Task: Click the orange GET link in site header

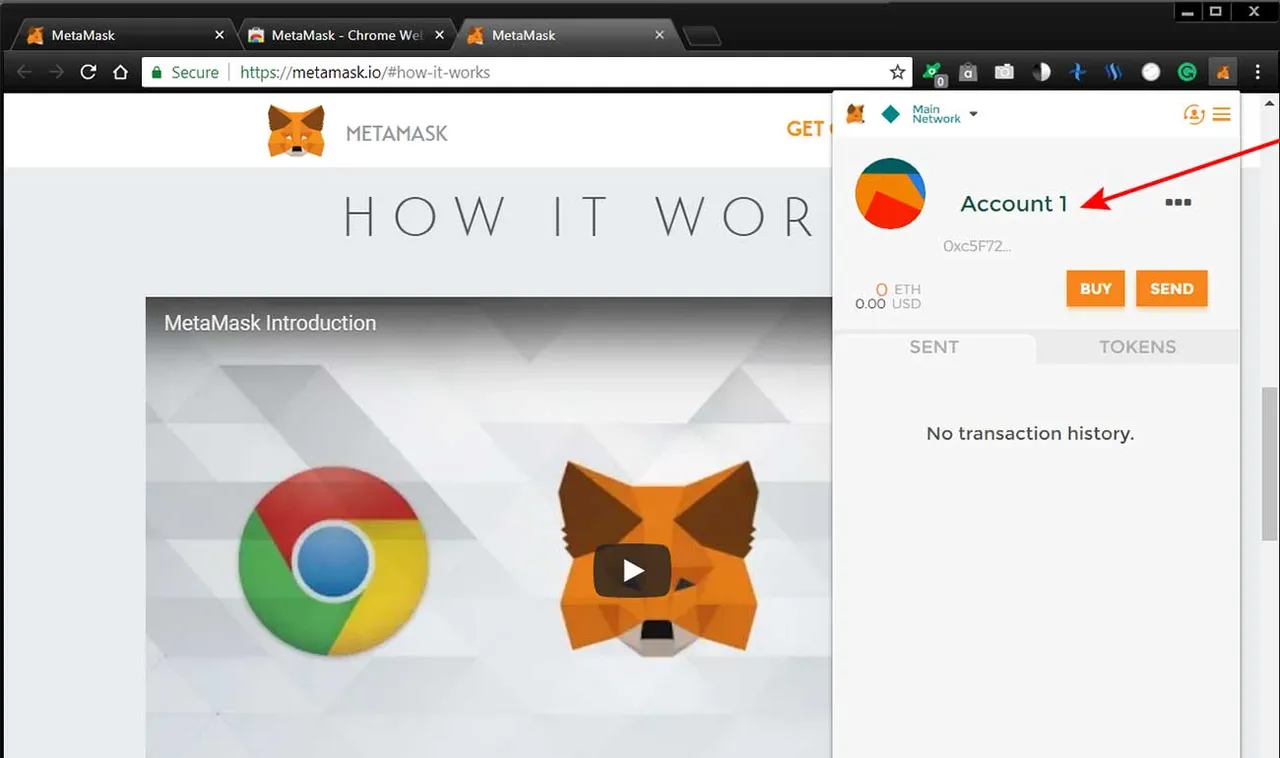Action: (x=808, y=129)
